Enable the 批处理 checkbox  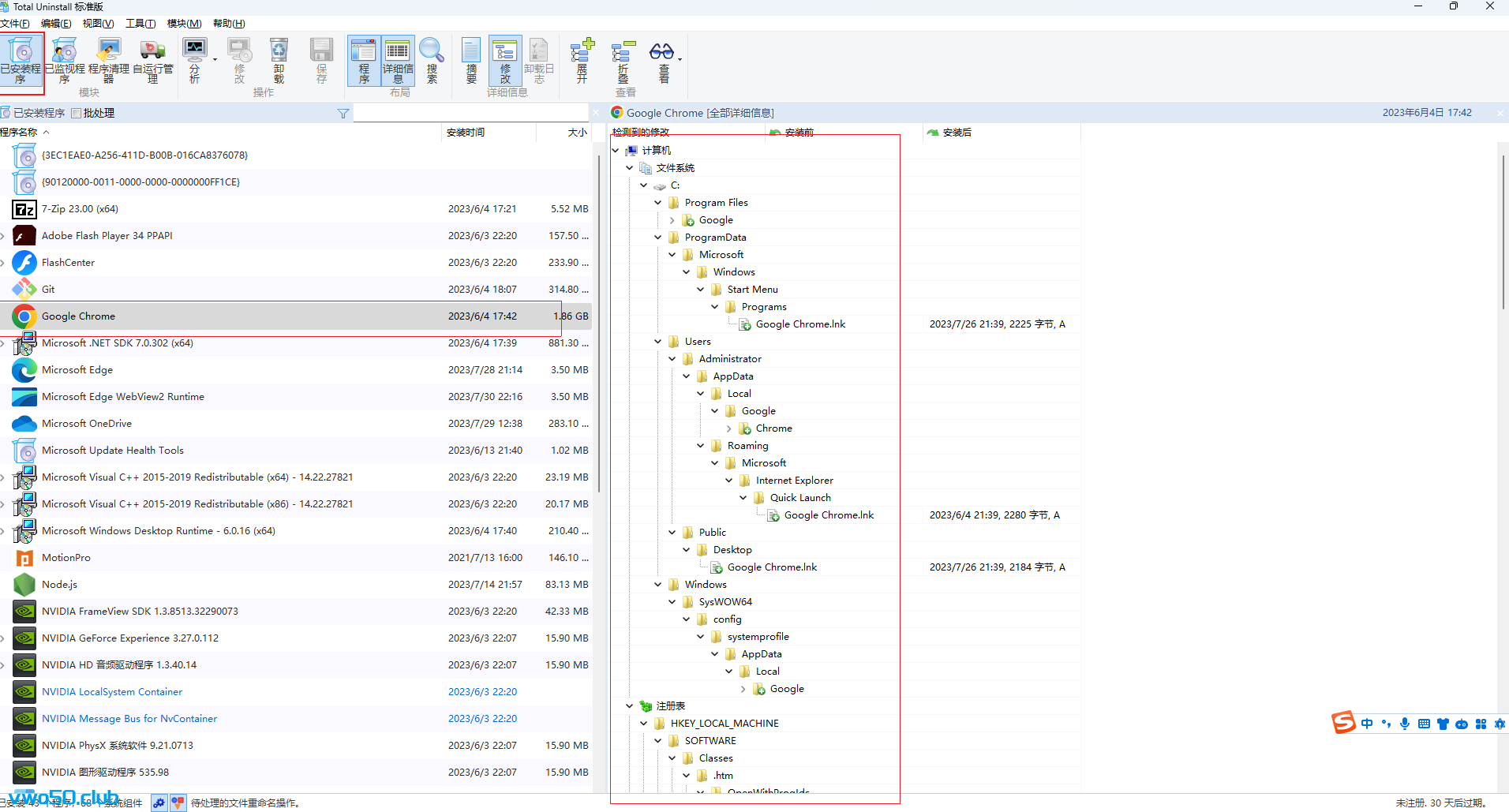[77, 114]
